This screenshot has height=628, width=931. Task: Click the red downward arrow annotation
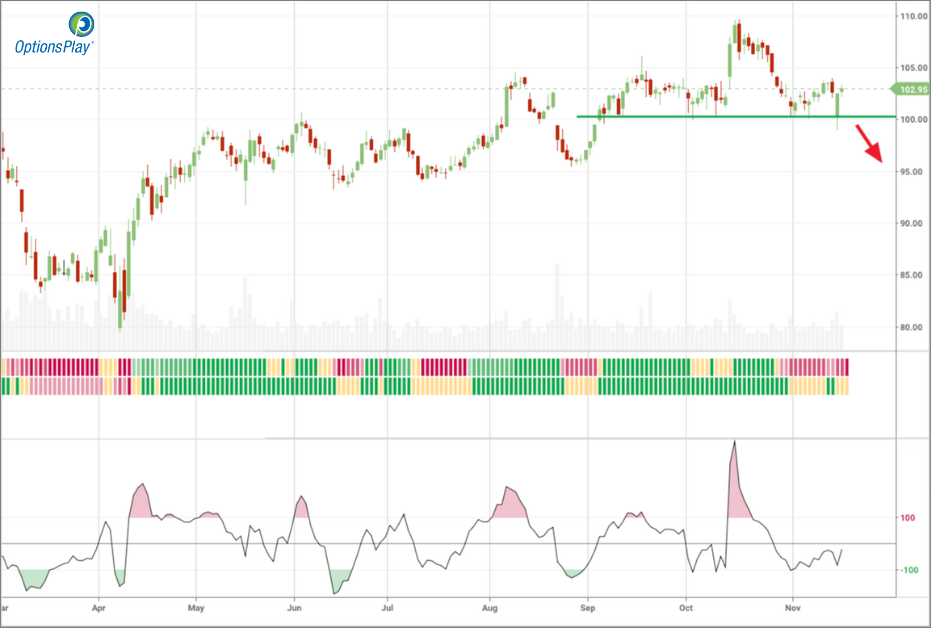tap(869, 144)
